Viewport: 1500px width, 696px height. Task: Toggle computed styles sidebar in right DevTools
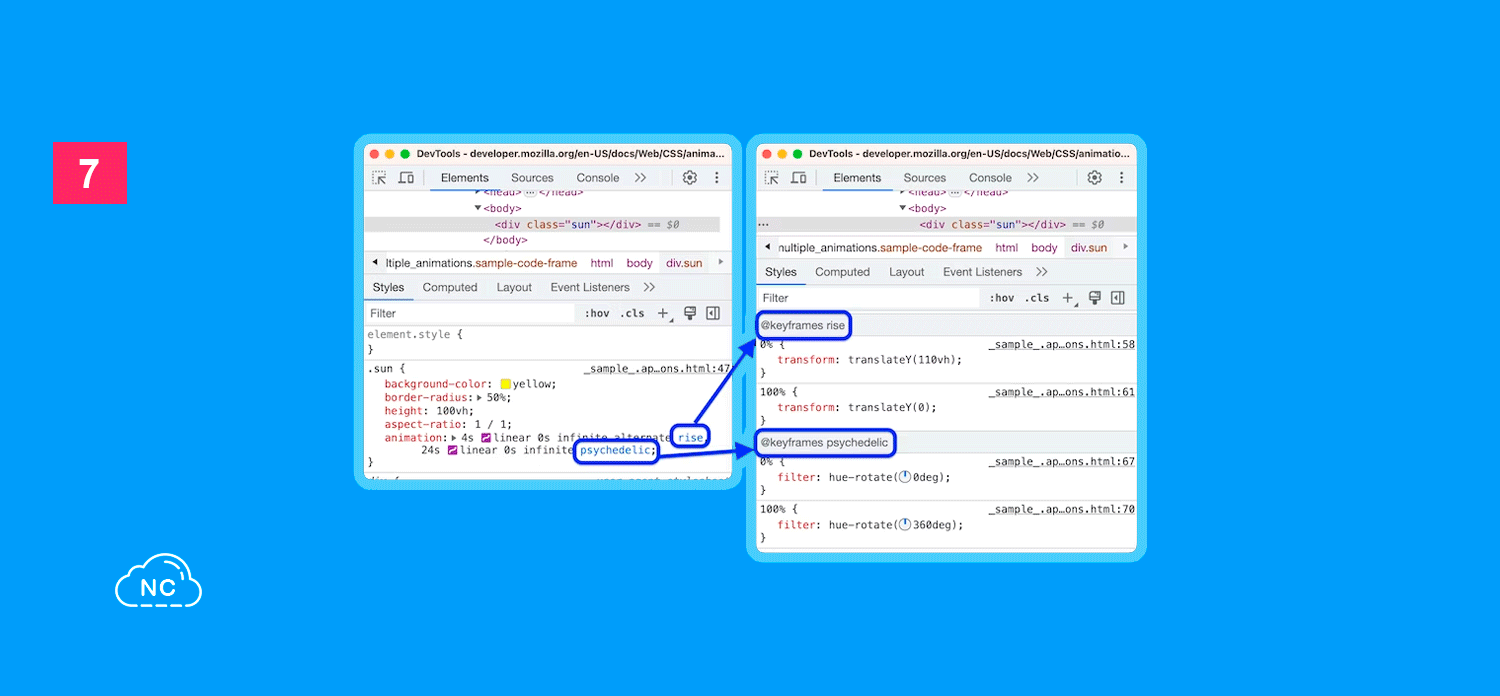pos(1118,298)
